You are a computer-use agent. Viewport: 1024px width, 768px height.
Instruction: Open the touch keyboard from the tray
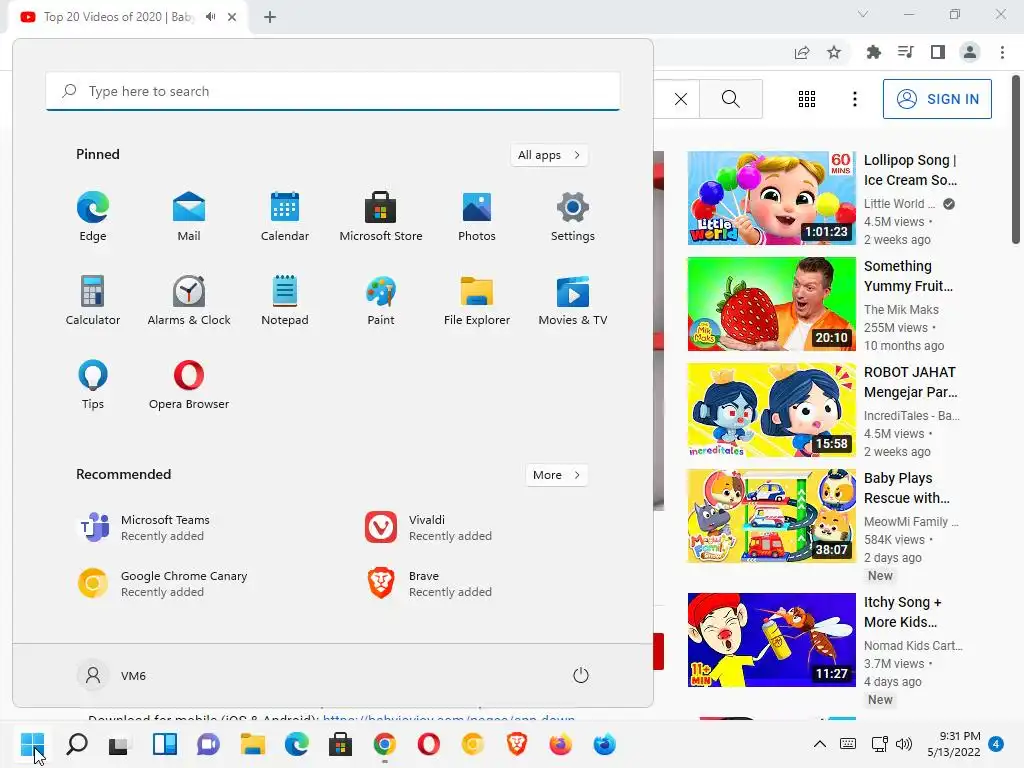click(x=848, y=744)
